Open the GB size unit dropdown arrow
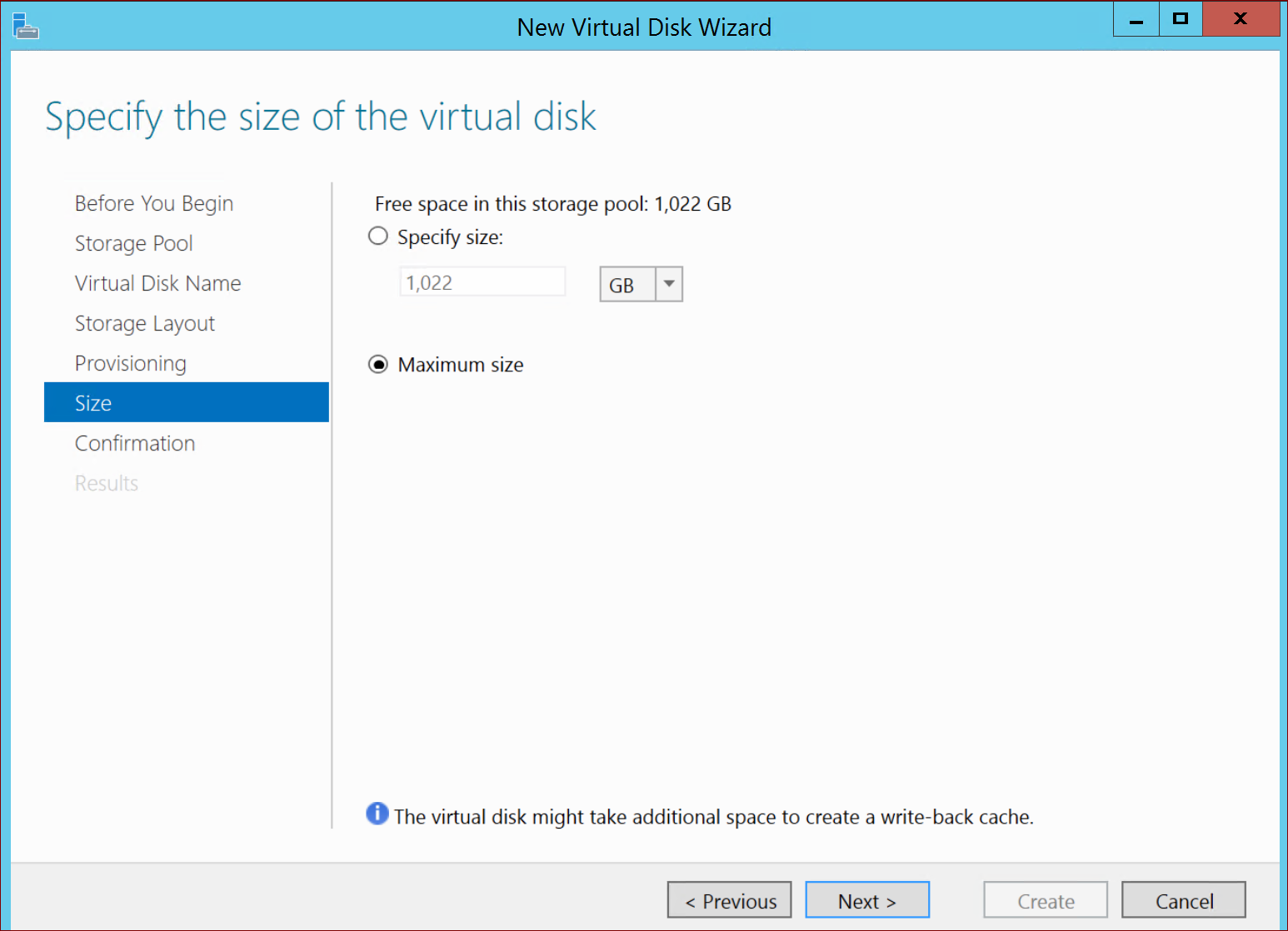 click(669, 284)
